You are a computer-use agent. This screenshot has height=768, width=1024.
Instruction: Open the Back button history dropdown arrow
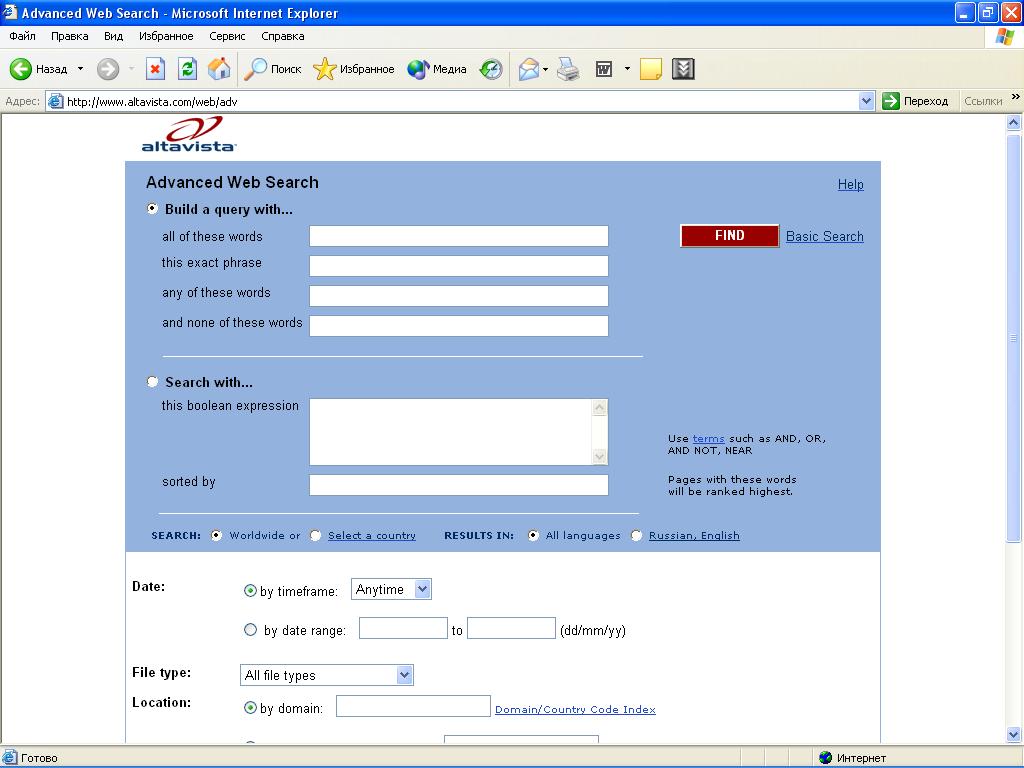click(80, 69)
